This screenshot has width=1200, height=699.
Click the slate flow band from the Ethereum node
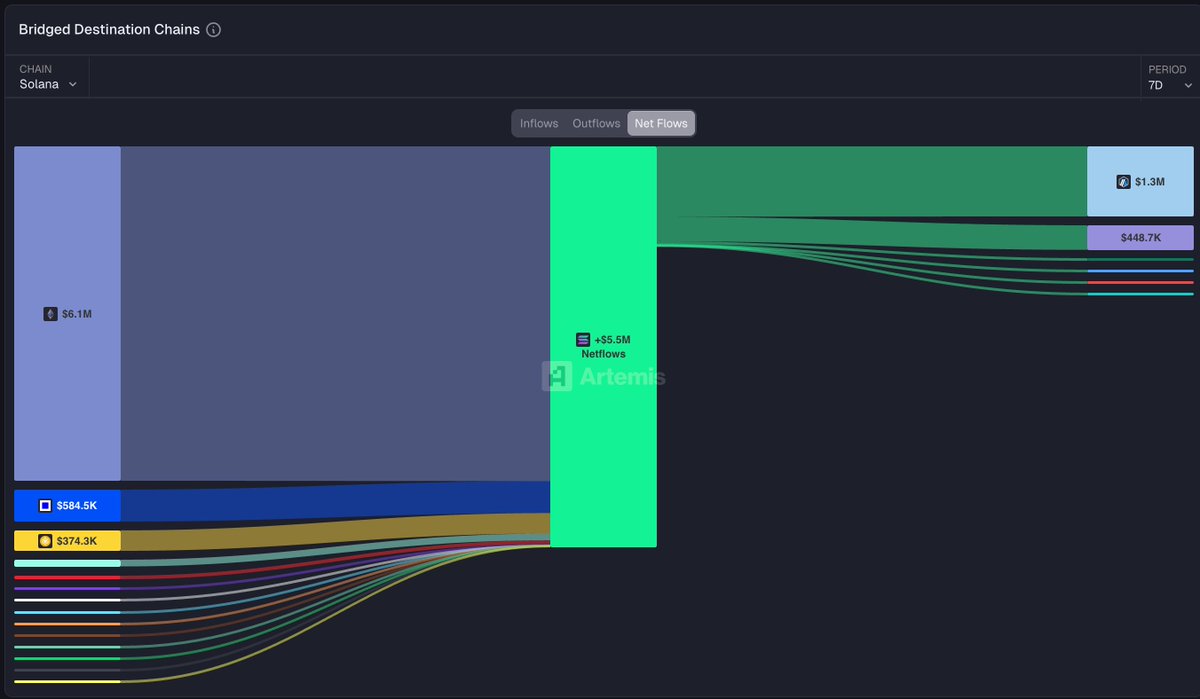[x=335, y=314]
